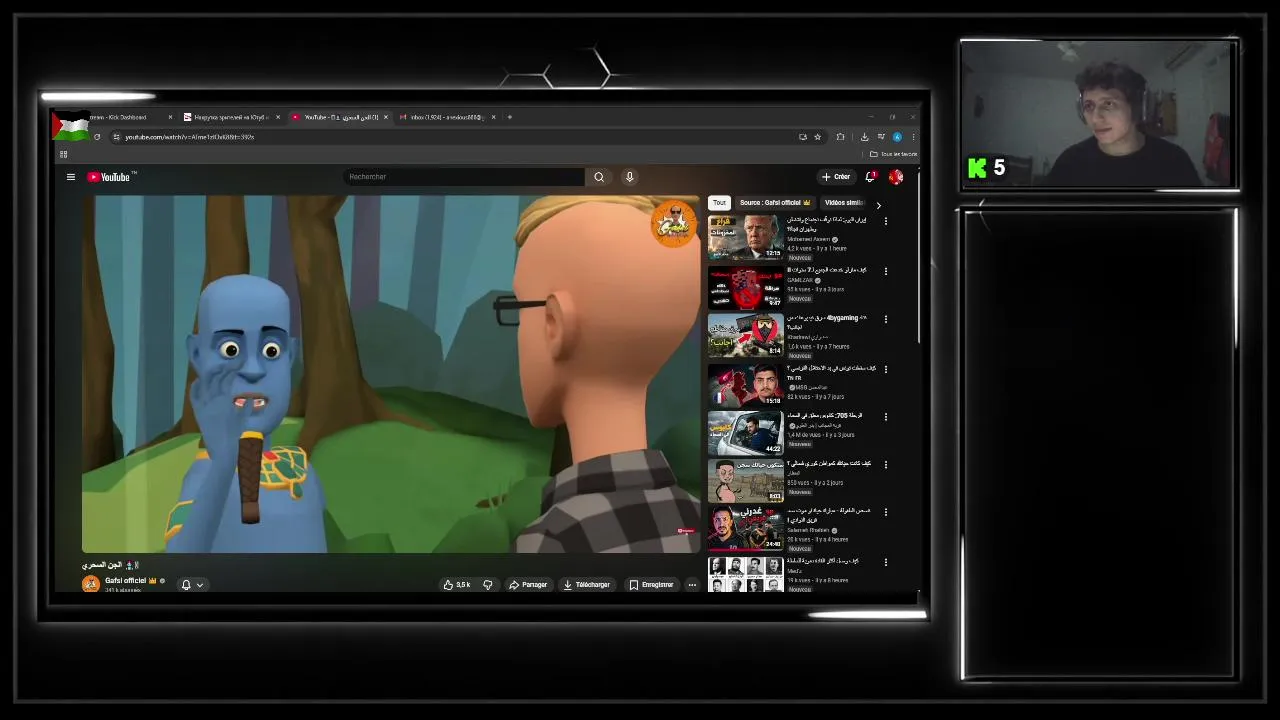Select the Tout filter chip
1280x720 pixels.
coord(719,203)
